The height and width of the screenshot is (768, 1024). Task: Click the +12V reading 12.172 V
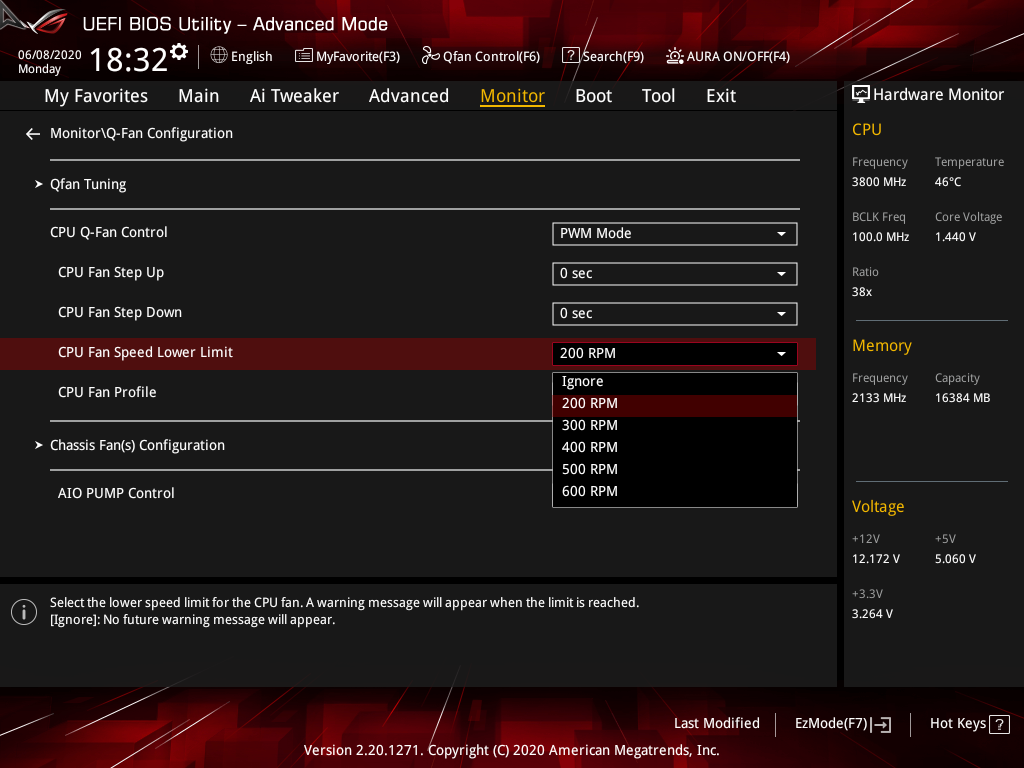point(876,559)
